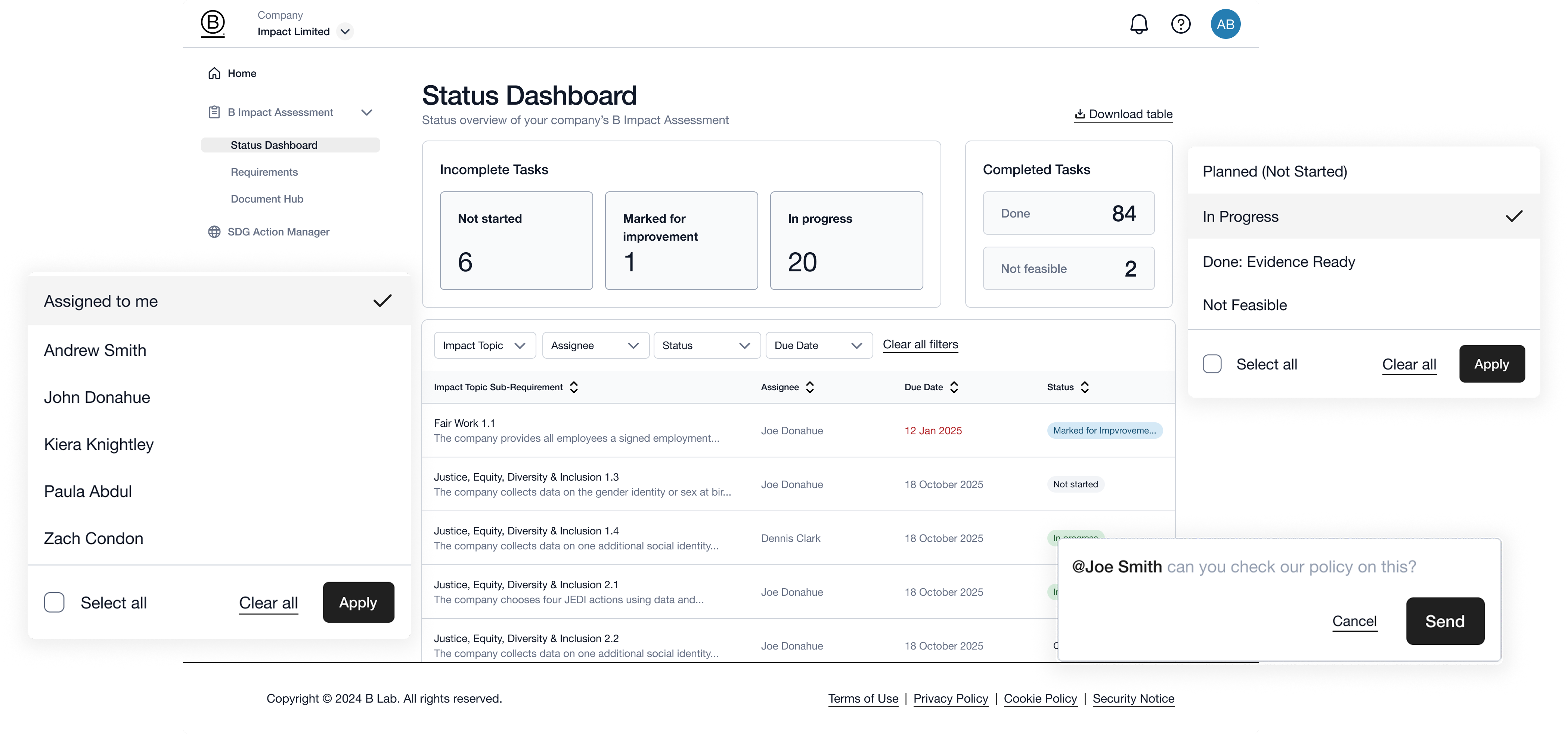
Task: Open the Done completed tasks card
Action: (x=1068, y=213)
